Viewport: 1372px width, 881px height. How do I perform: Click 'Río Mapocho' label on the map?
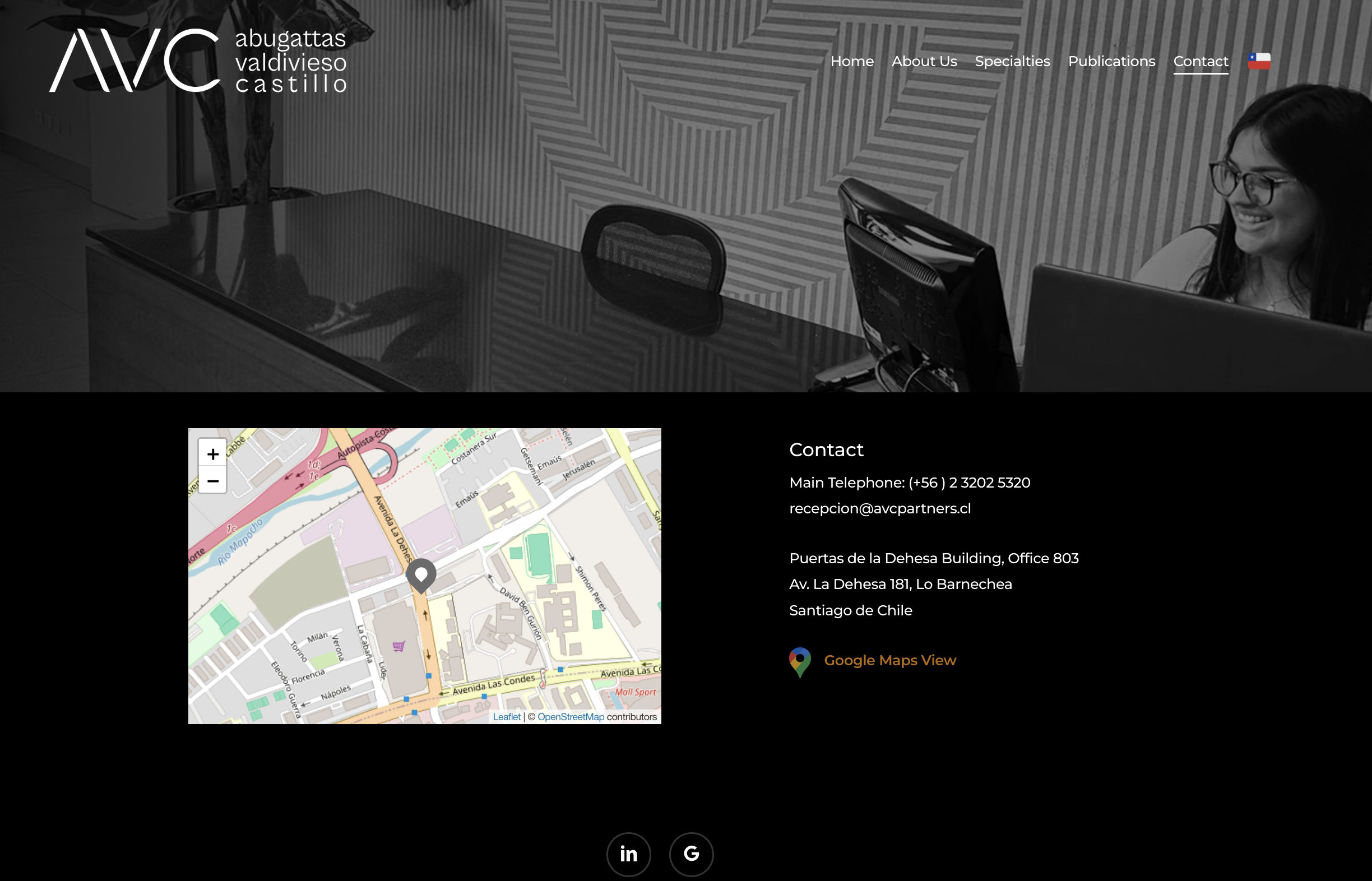[240, 542]
